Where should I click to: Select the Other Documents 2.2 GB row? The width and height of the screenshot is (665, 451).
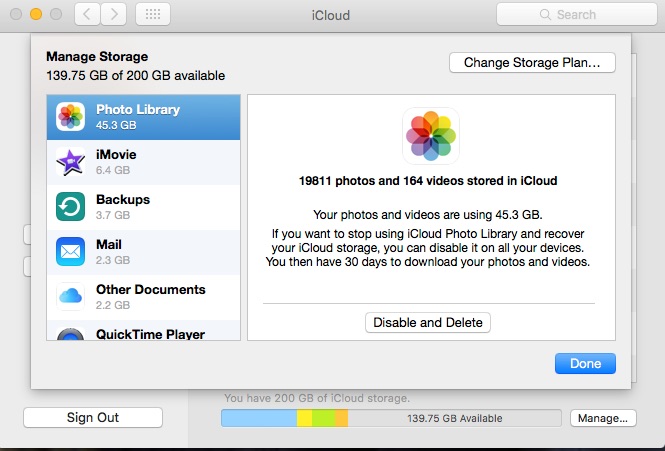coord(143,297)
